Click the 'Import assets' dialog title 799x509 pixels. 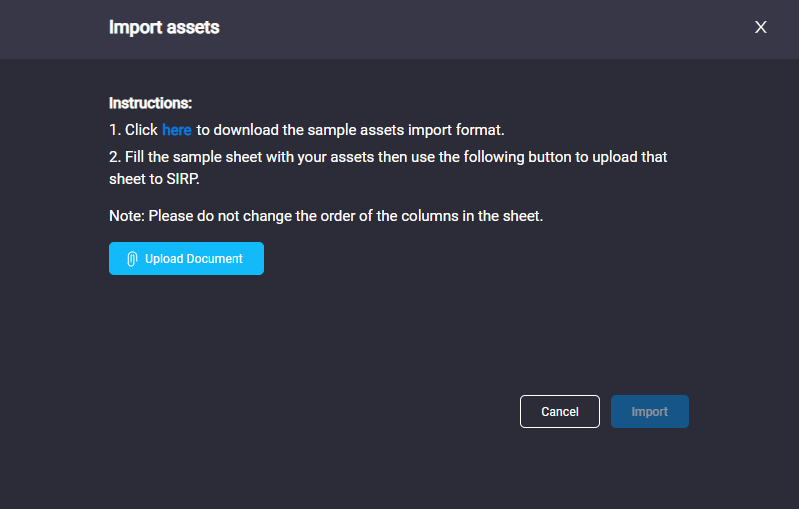[x=164, y=27]
